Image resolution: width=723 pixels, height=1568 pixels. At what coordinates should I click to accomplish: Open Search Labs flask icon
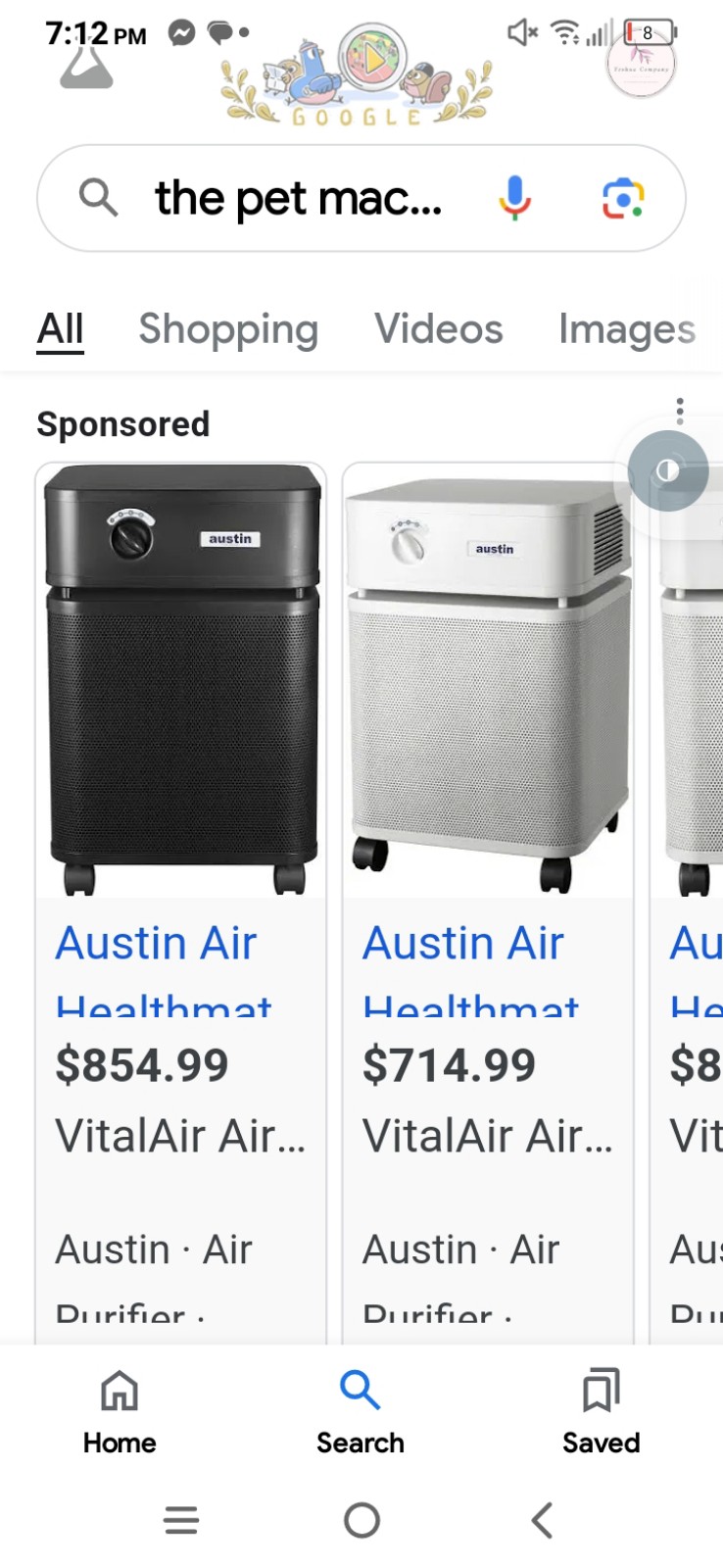coord(86,66)
